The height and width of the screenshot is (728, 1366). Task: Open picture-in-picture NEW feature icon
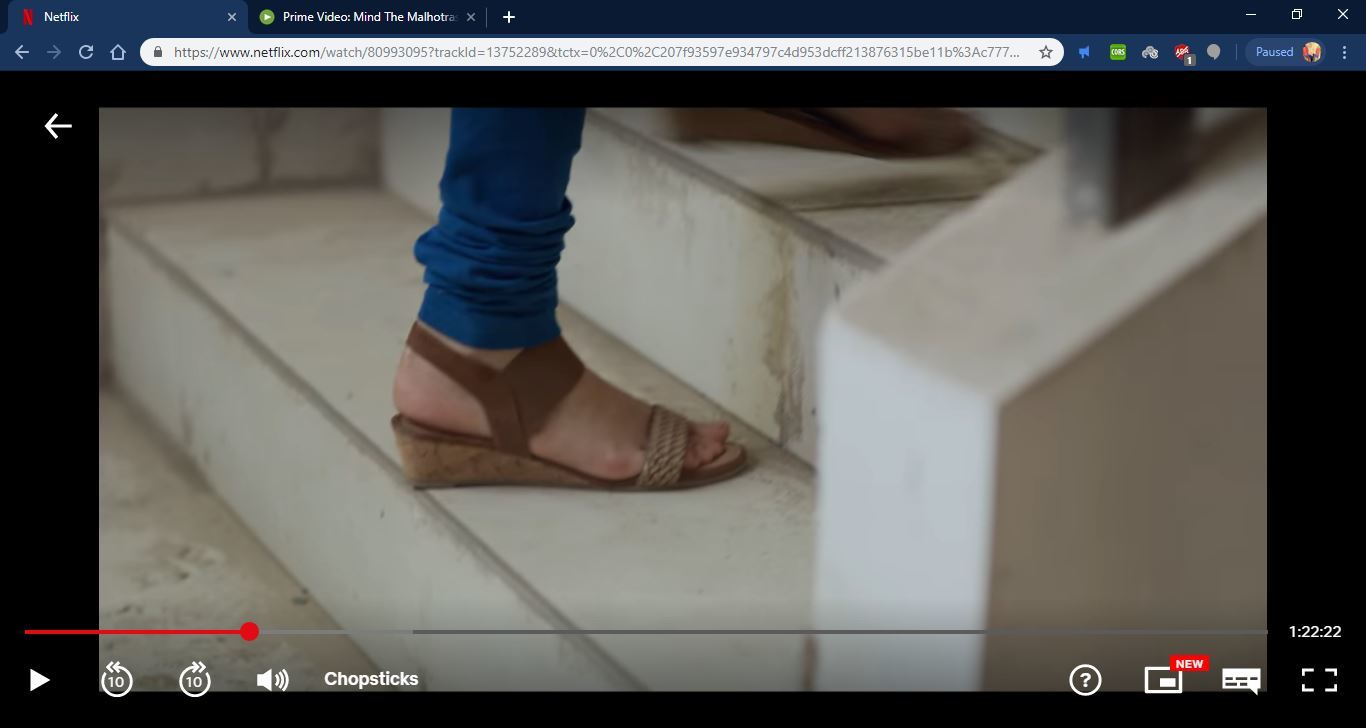point(1164,680)
